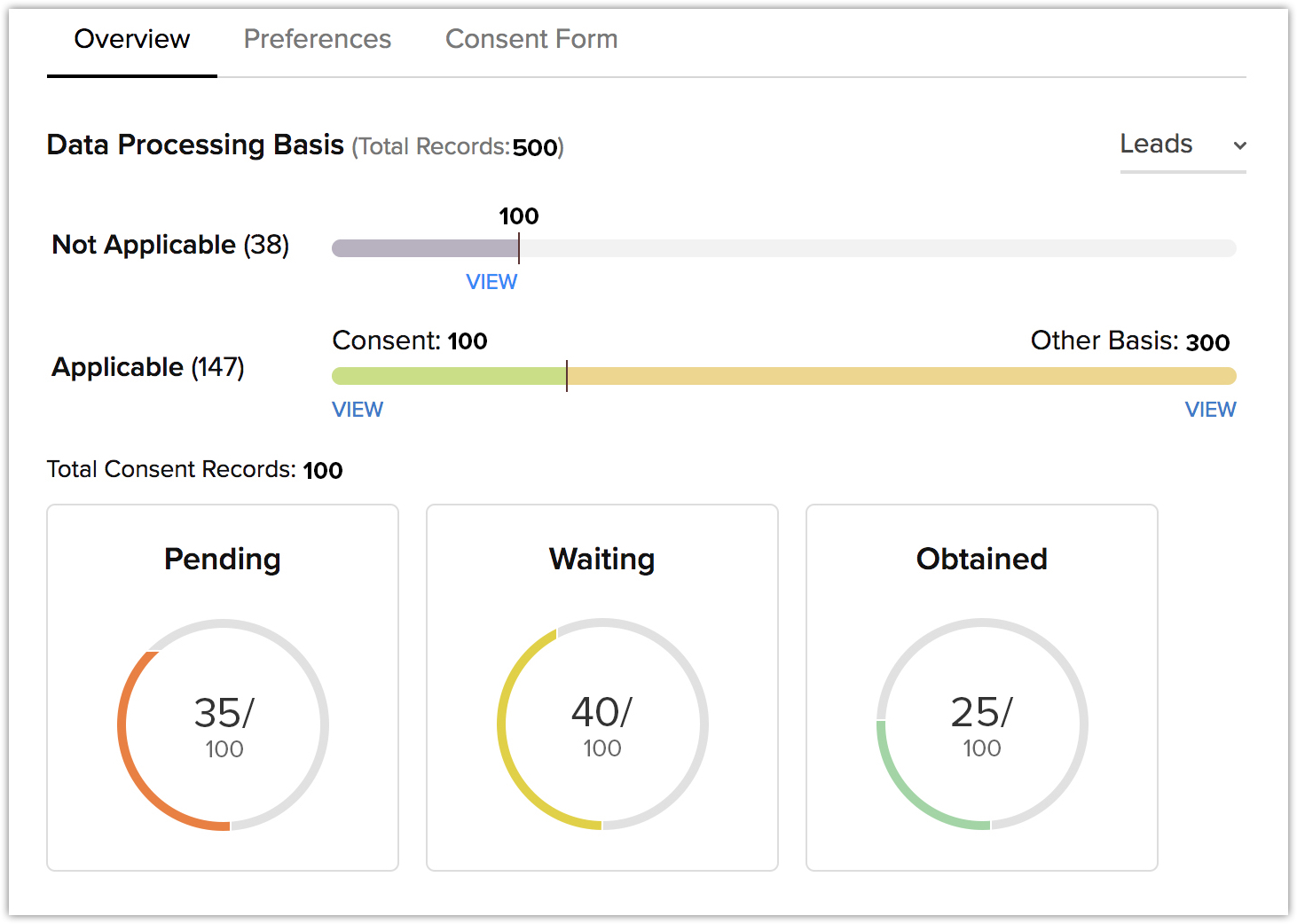Open the Leads module dropdown
Screen dimensions: 1297x924
(1156, 144)
